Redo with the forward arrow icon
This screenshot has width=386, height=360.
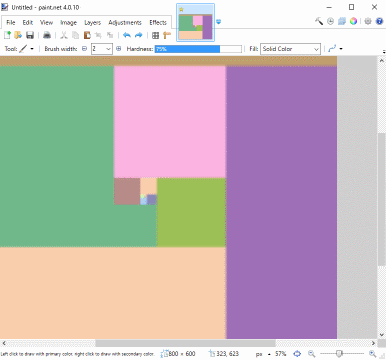(x=139, y=35)
